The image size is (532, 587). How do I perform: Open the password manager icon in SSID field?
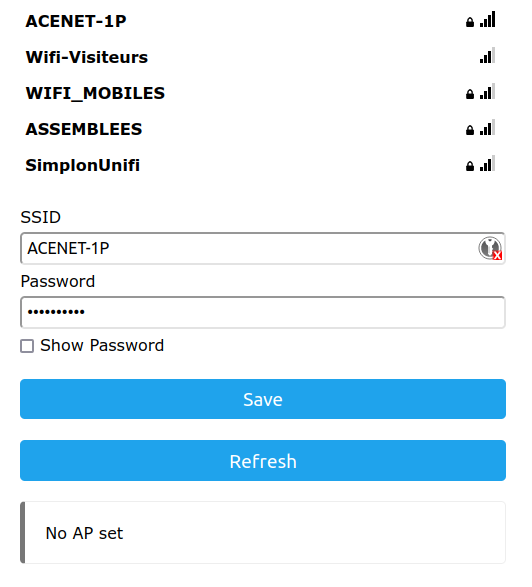(490, 248)
